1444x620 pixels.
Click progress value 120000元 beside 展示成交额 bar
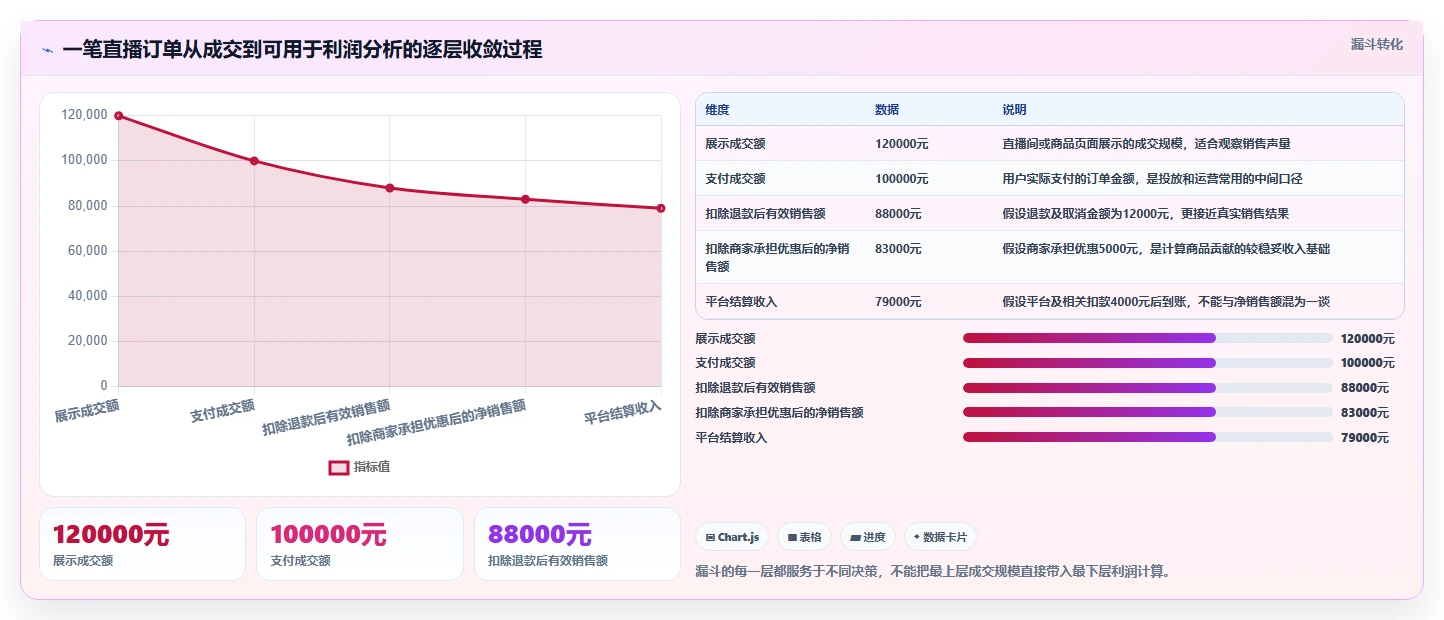tap(1367, 339)
